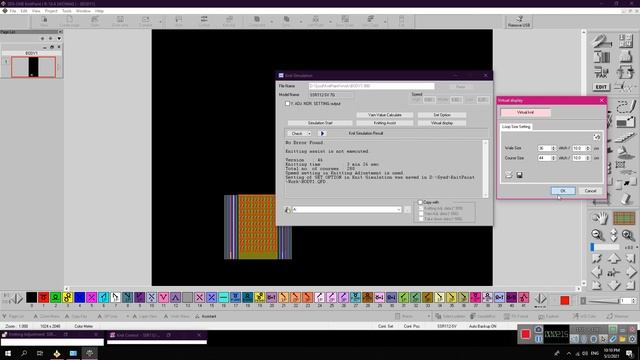Click the Remove USB toolbar button
This screenshot has width=640, height=360.
pyautogui.click(x=519, y=22)
